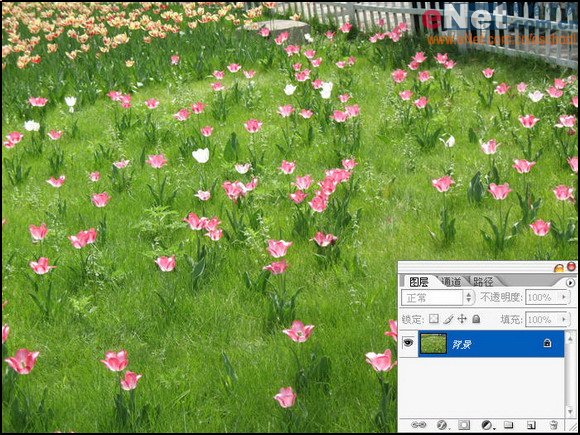The image size is (580, 435).
Task: Switch to the 路径 tab
Action: point(483,282)
